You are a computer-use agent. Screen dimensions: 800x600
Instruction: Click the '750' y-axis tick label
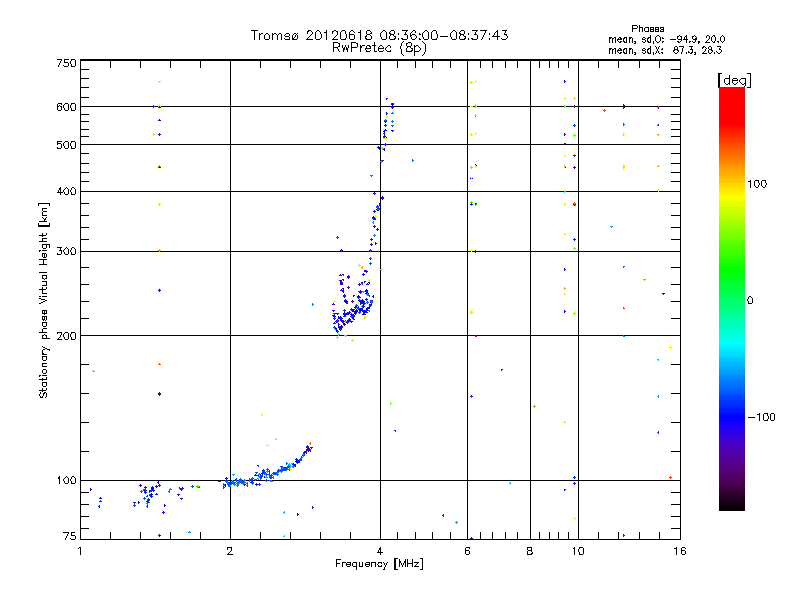(x=67, y=63)
